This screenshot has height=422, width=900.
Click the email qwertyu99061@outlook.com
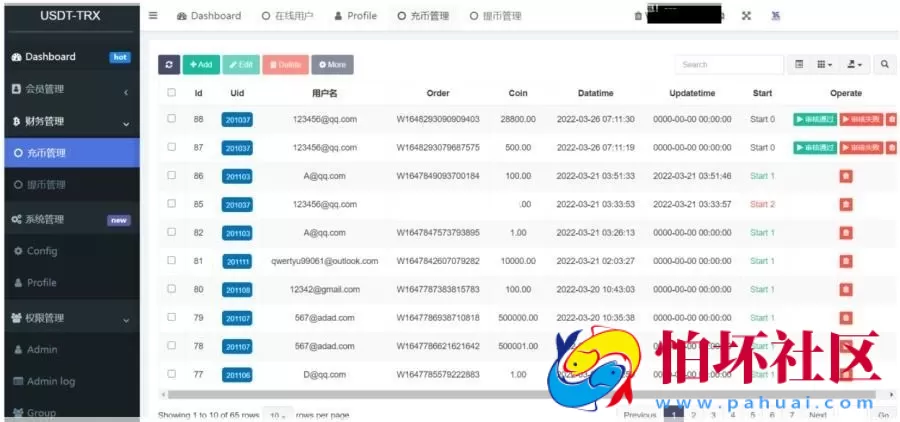point(324,261)
